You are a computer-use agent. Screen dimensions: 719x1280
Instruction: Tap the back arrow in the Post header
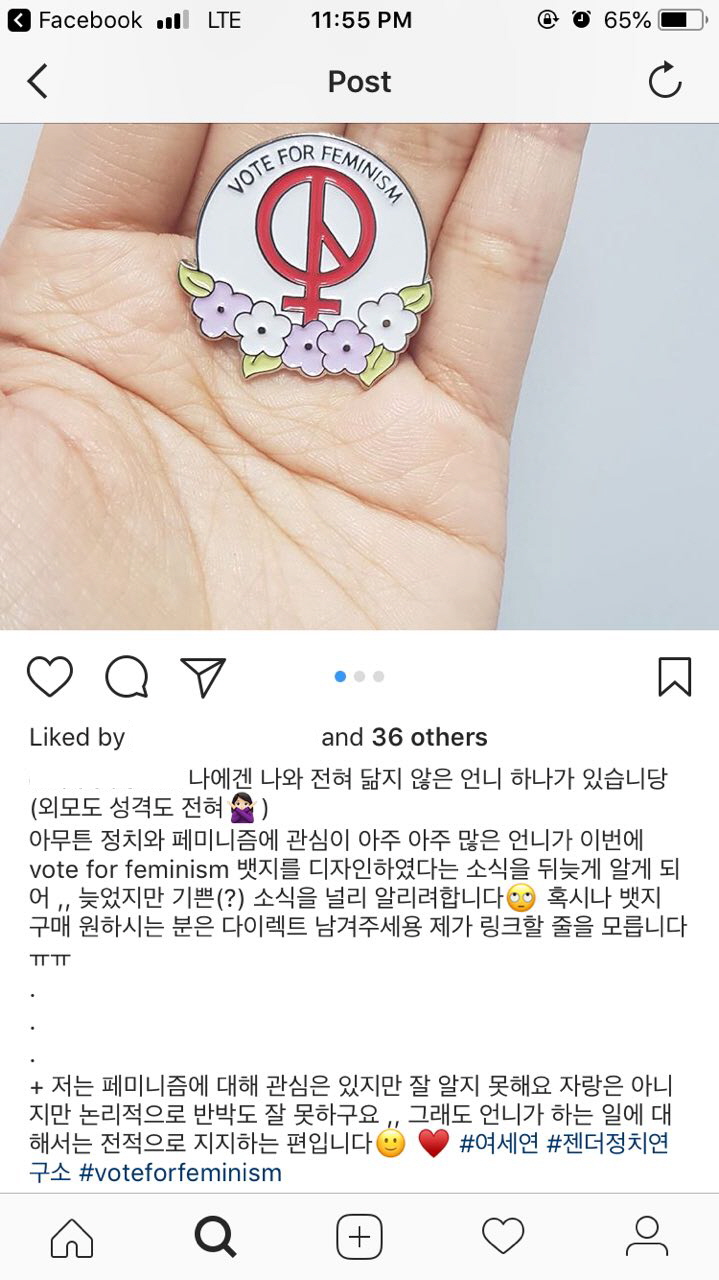coord(37,81)
